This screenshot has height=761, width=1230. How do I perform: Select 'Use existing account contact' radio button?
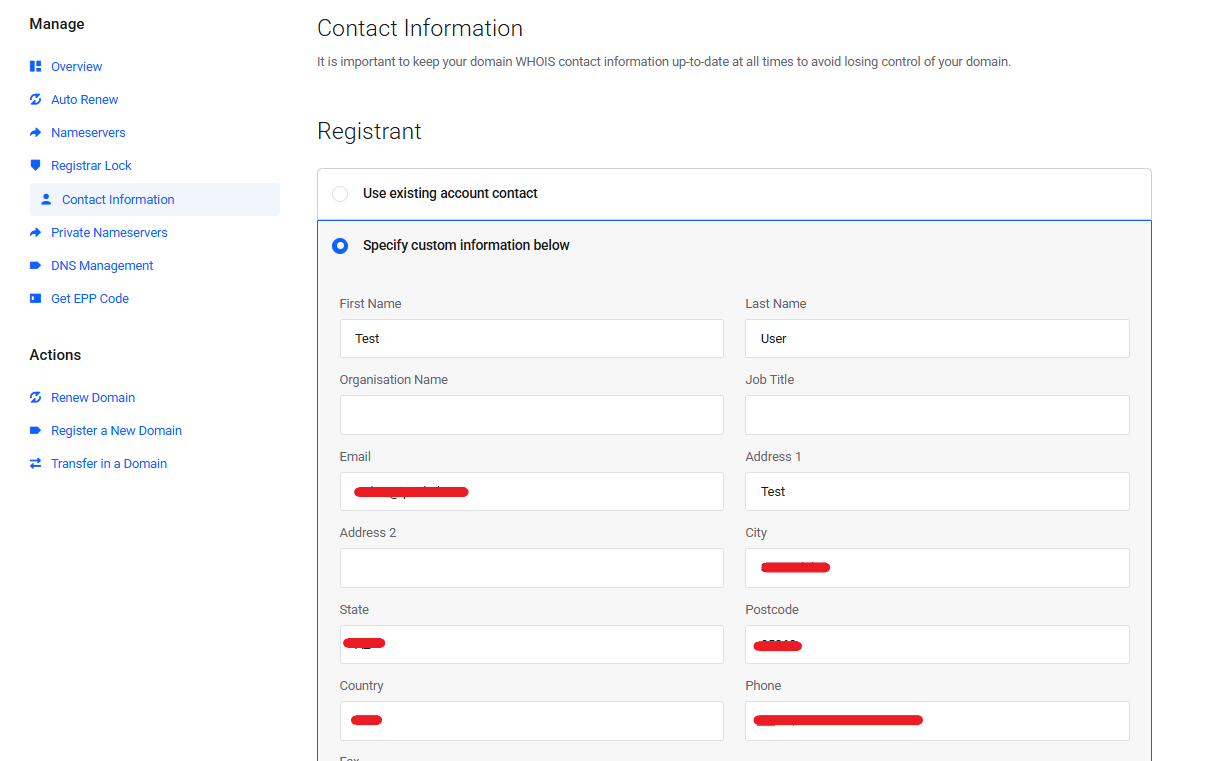[x=340, y=194]
